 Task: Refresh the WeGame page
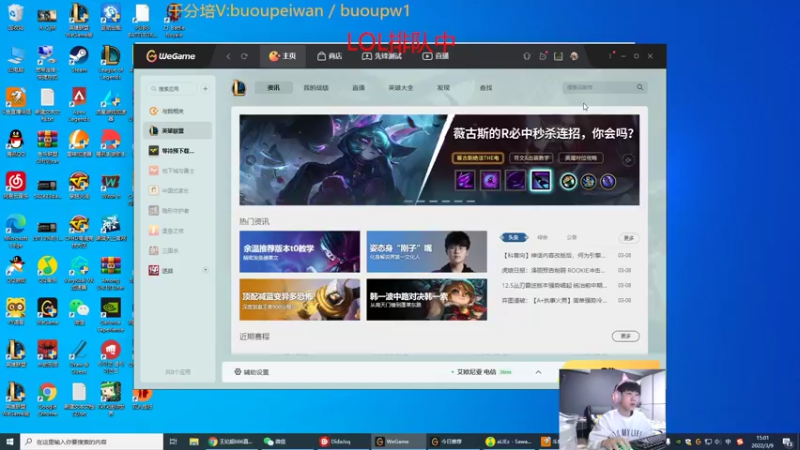[244, 56]
